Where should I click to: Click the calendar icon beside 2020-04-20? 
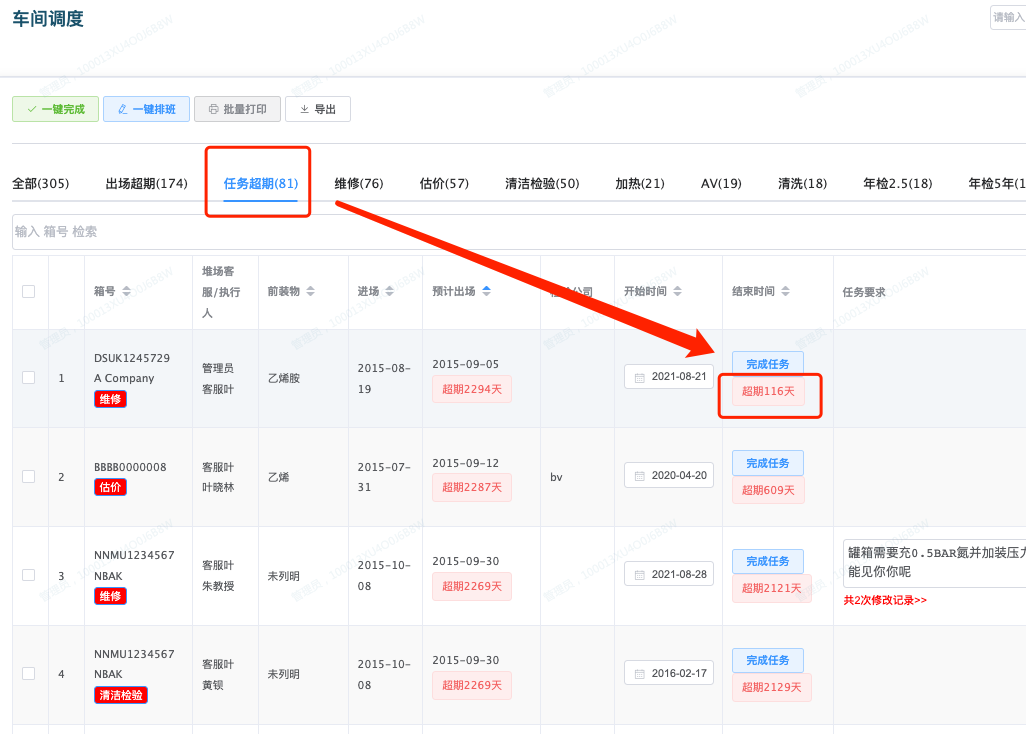[639, 476]
